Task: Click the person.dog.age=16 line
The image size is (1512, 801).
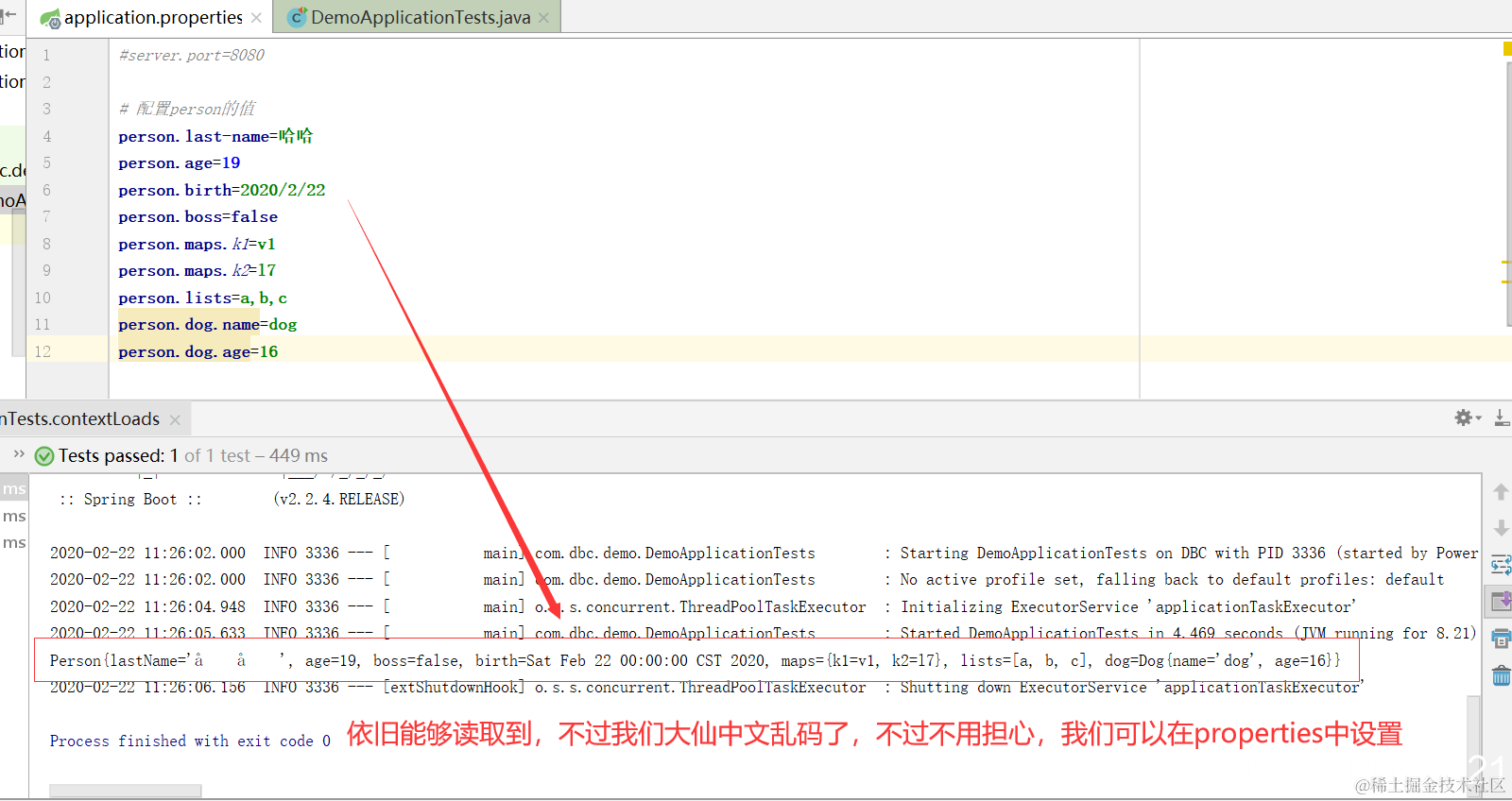Action: [198, 351]
